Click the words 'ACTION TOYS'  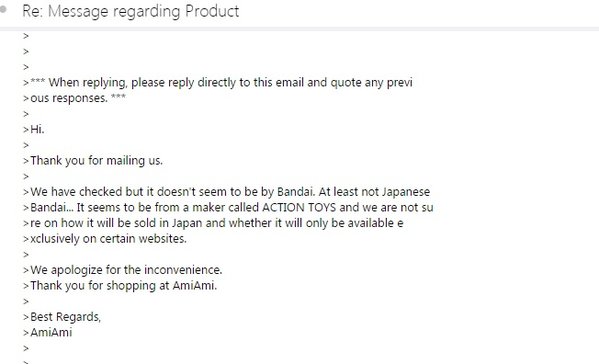(299, 207)
